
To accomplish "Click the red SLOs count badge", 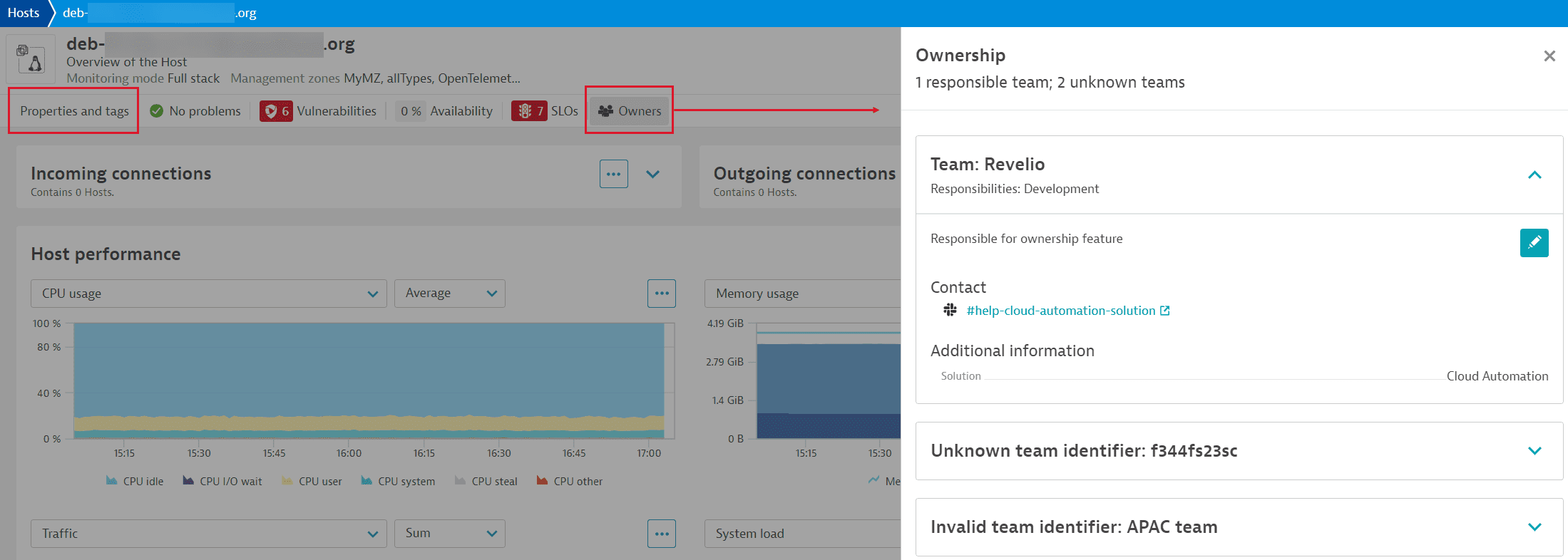I will (529, 111).
